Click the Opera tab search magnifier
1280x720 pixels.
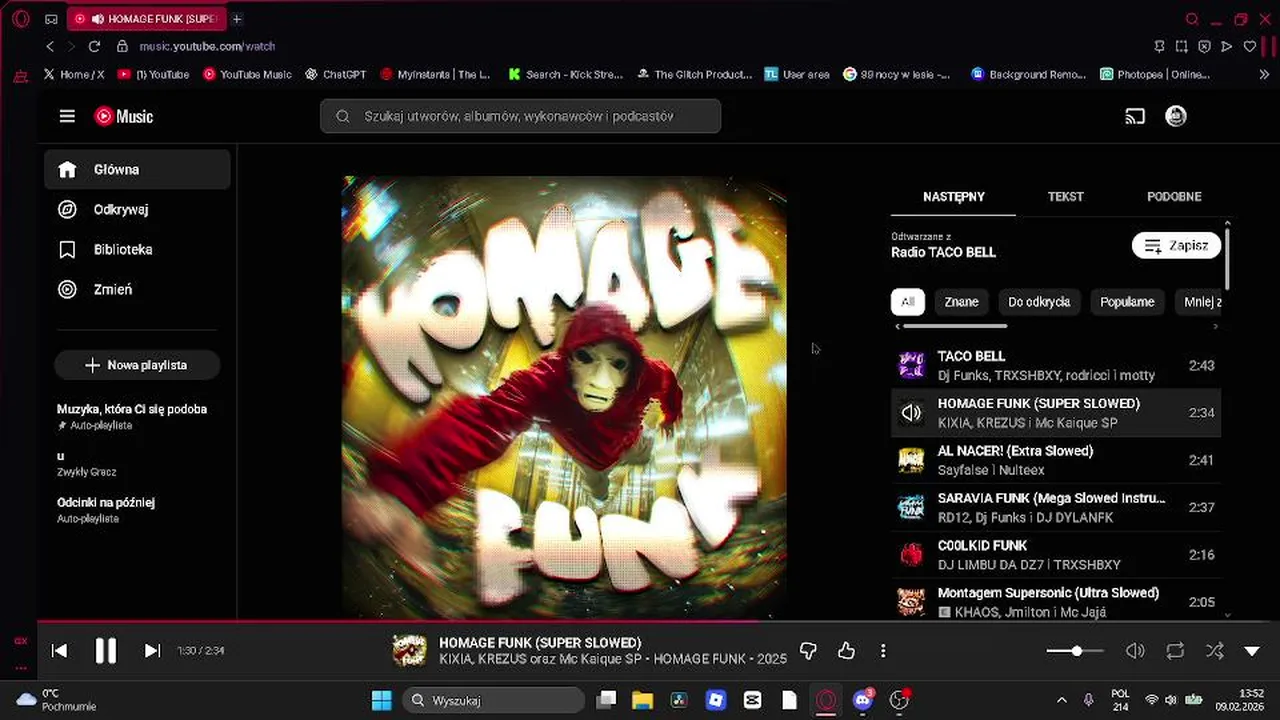pyautogui.click(x=1192, y=19)
